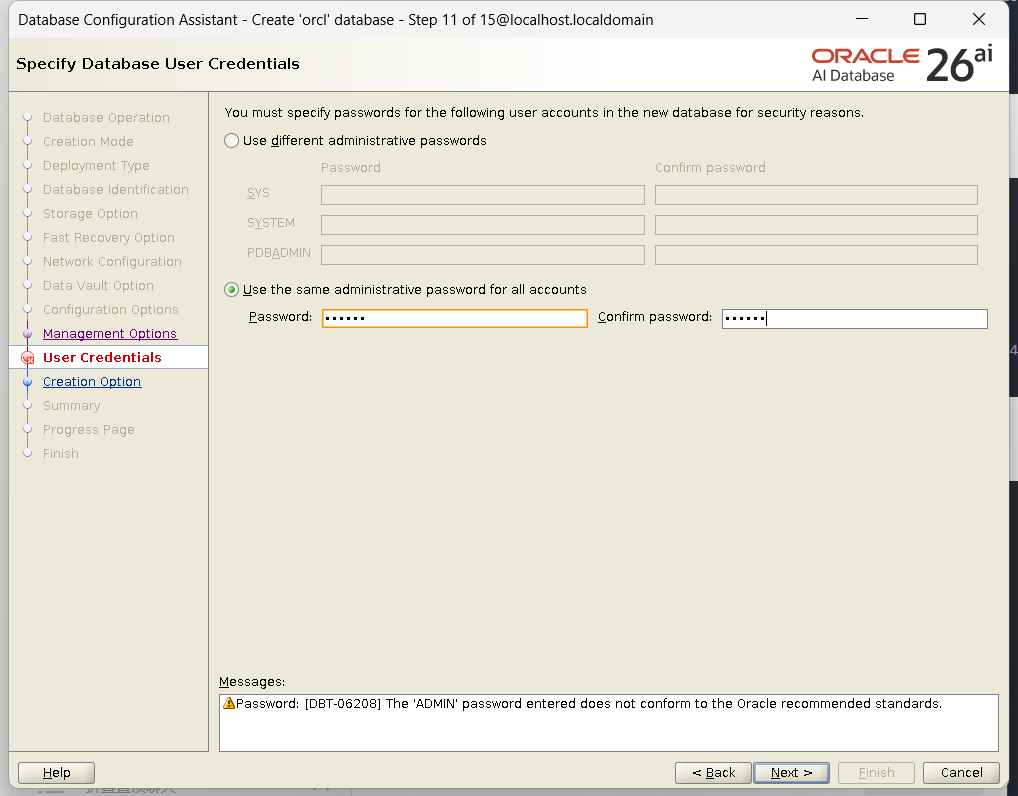Screen dimensions: 1018x796
Task: Click the SYS account label
Action: click(x=258, y=193)
